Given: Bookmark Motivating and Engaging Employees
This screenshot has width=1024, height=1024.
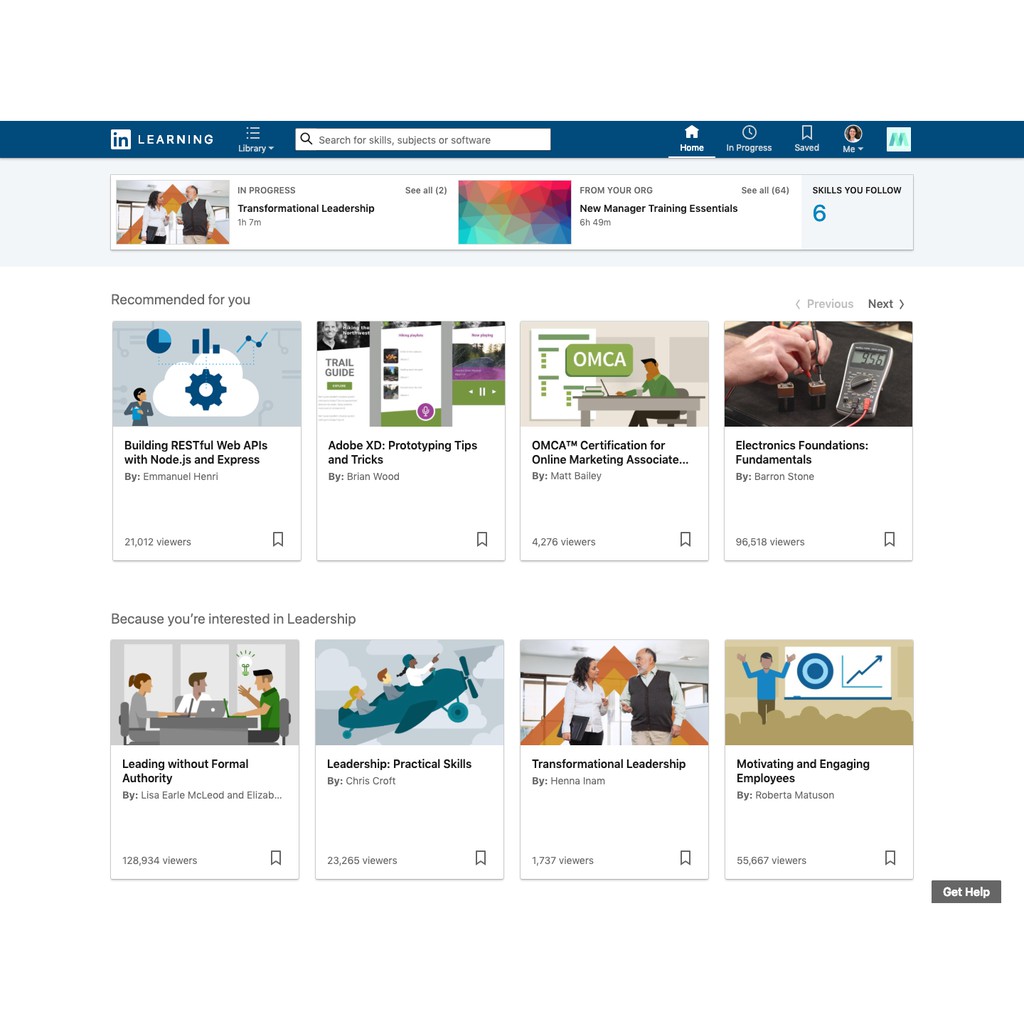Looking at the screenshot, I should tap(890, 857).
